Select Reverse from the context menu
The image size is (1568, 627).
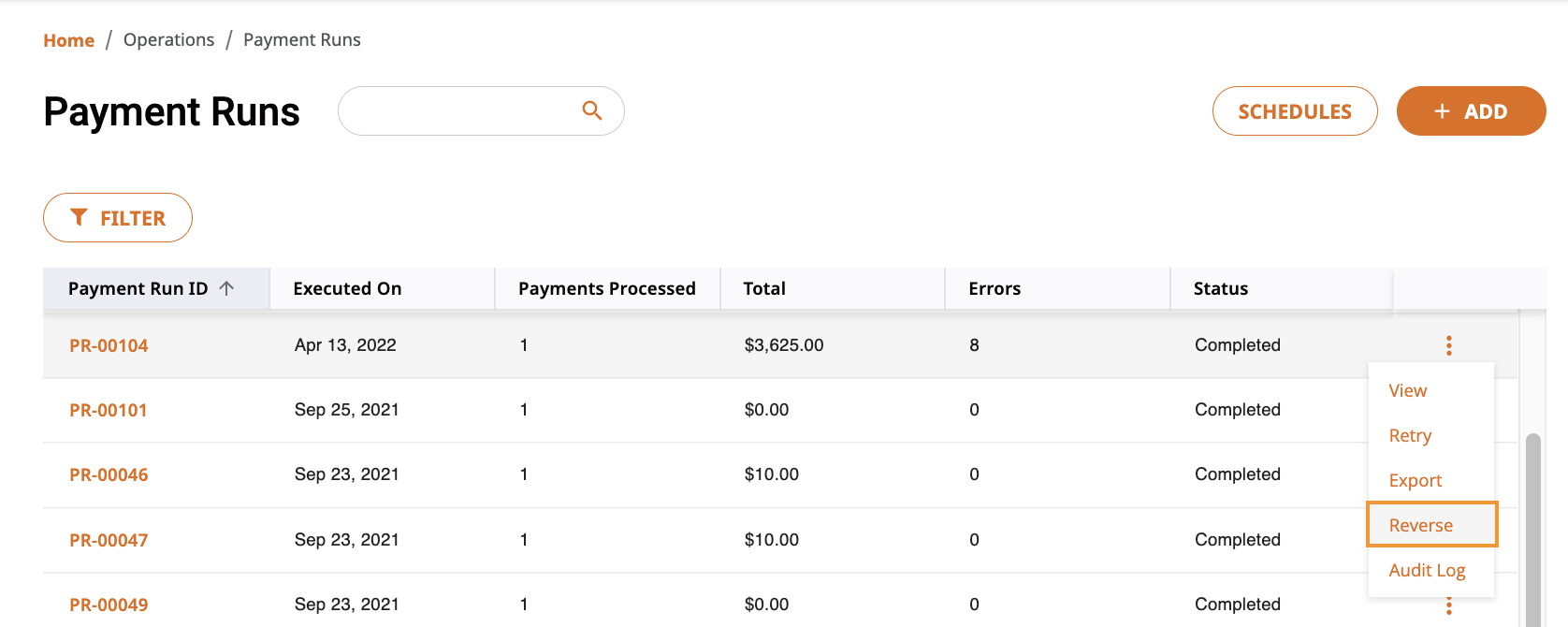[1431, 524]
